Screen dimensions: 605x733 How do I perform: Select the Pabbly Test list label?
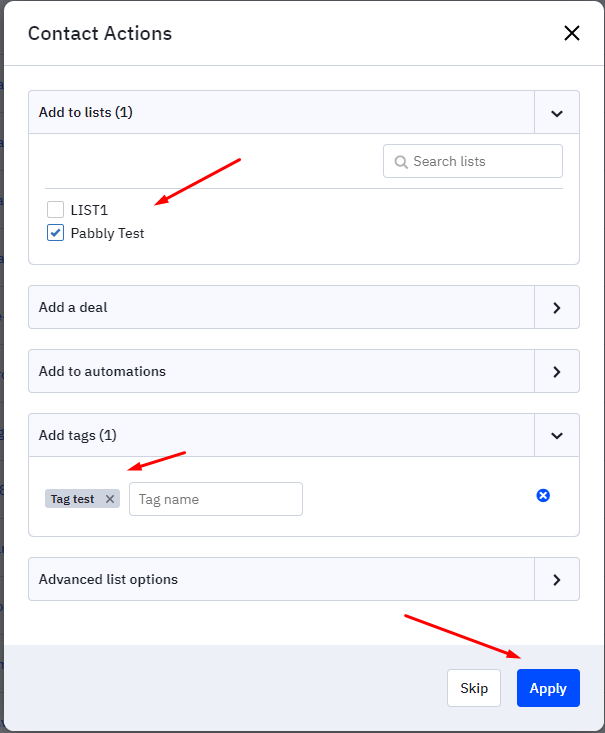click(107, 233)
